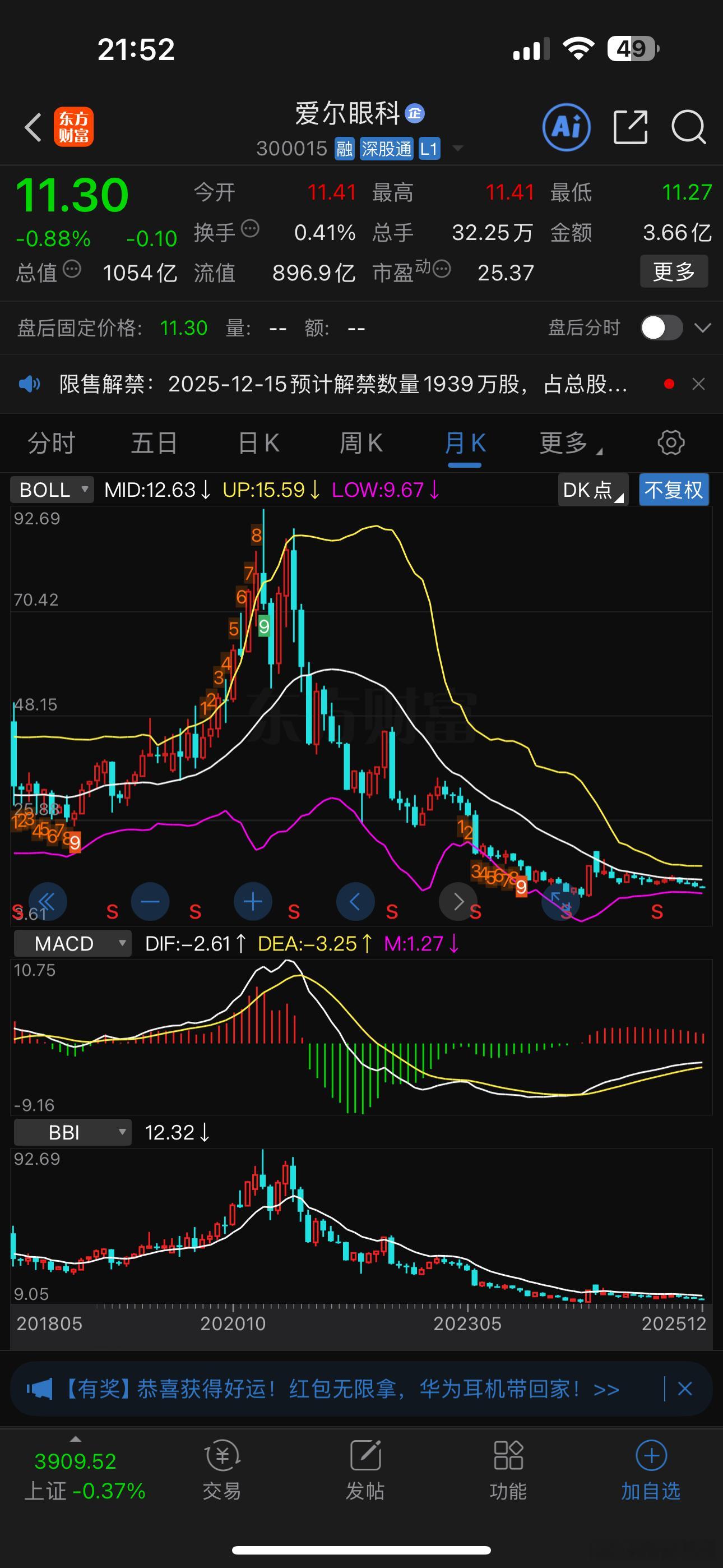Open the BOLL indicator dropdown
Image resolution: width=723 pixels, height=1568 pixels.
pos(52,490)
